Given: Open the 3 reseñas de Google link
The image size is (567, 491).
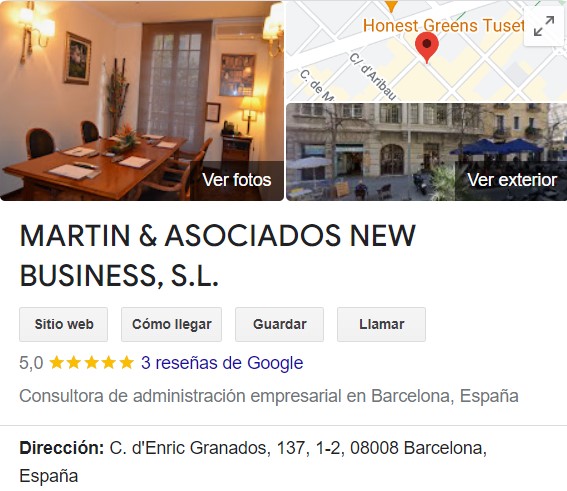Looking at the screenshot, I should click(x=222, y=363).
